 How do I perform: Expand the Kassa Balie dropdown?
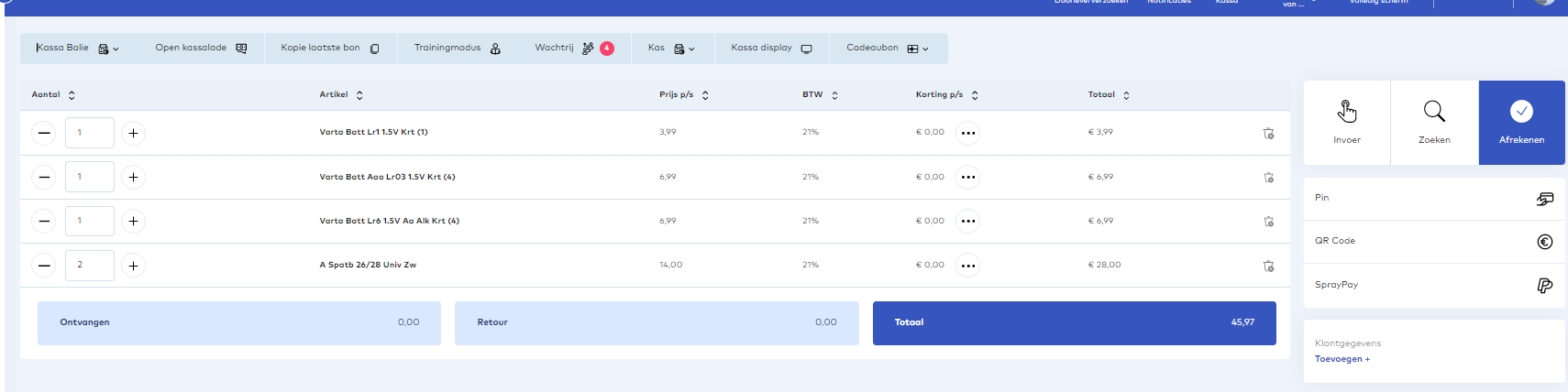coord(78,49)
